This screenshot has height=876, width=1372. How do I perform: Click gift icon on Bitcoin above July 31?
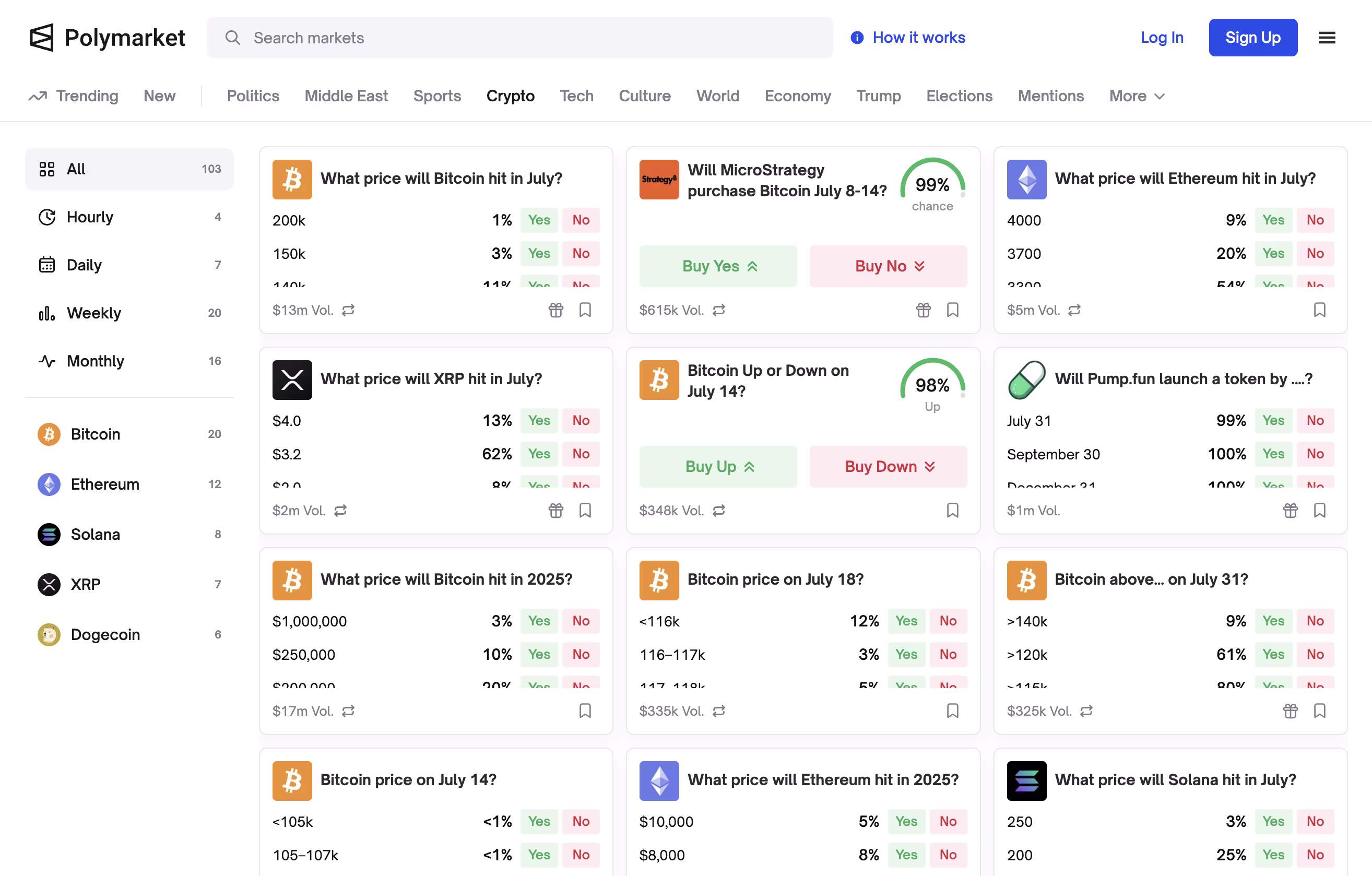(1290, 711)
